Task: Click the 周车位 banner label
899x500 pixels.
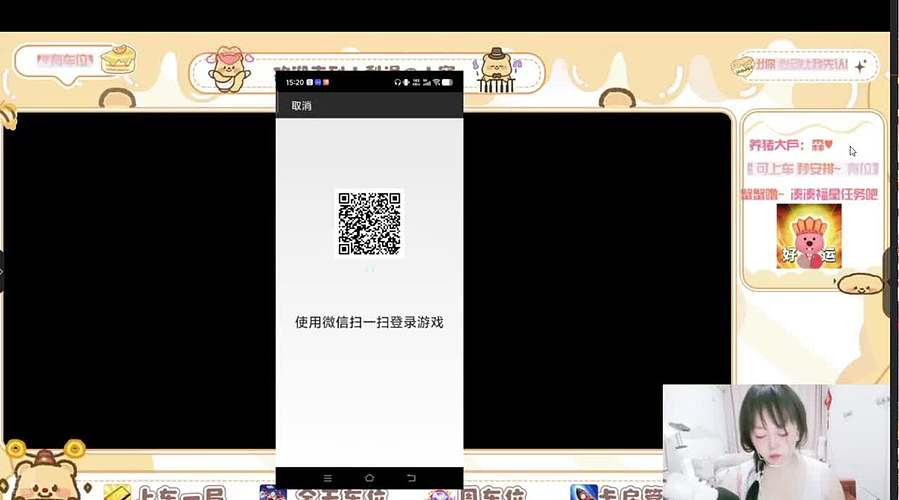Action: pos(491,494)
